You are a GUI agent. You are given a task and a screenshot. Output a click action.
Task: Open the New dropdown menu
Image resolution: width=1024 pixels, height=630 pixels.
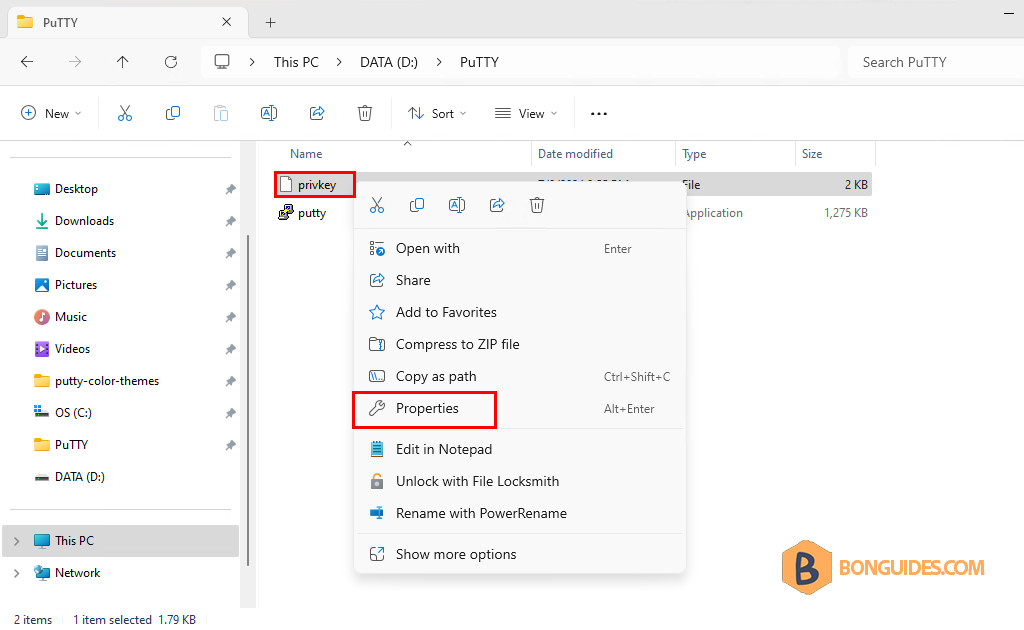tap(52, 114)
